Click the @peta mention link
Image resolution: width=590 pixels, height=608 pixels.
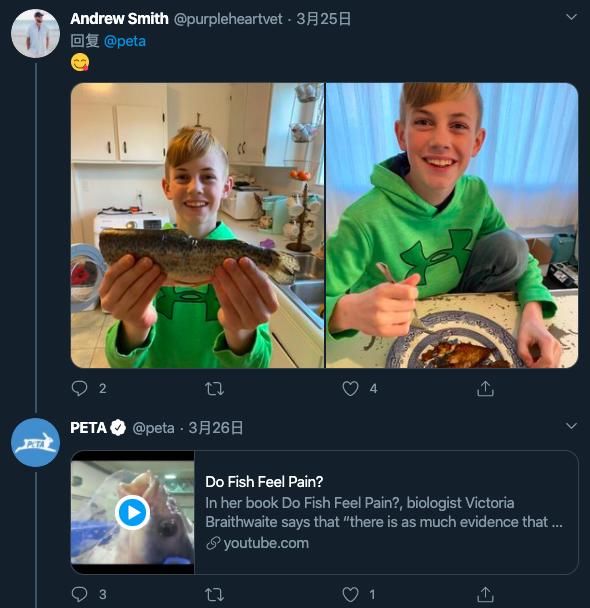[125, 41]
